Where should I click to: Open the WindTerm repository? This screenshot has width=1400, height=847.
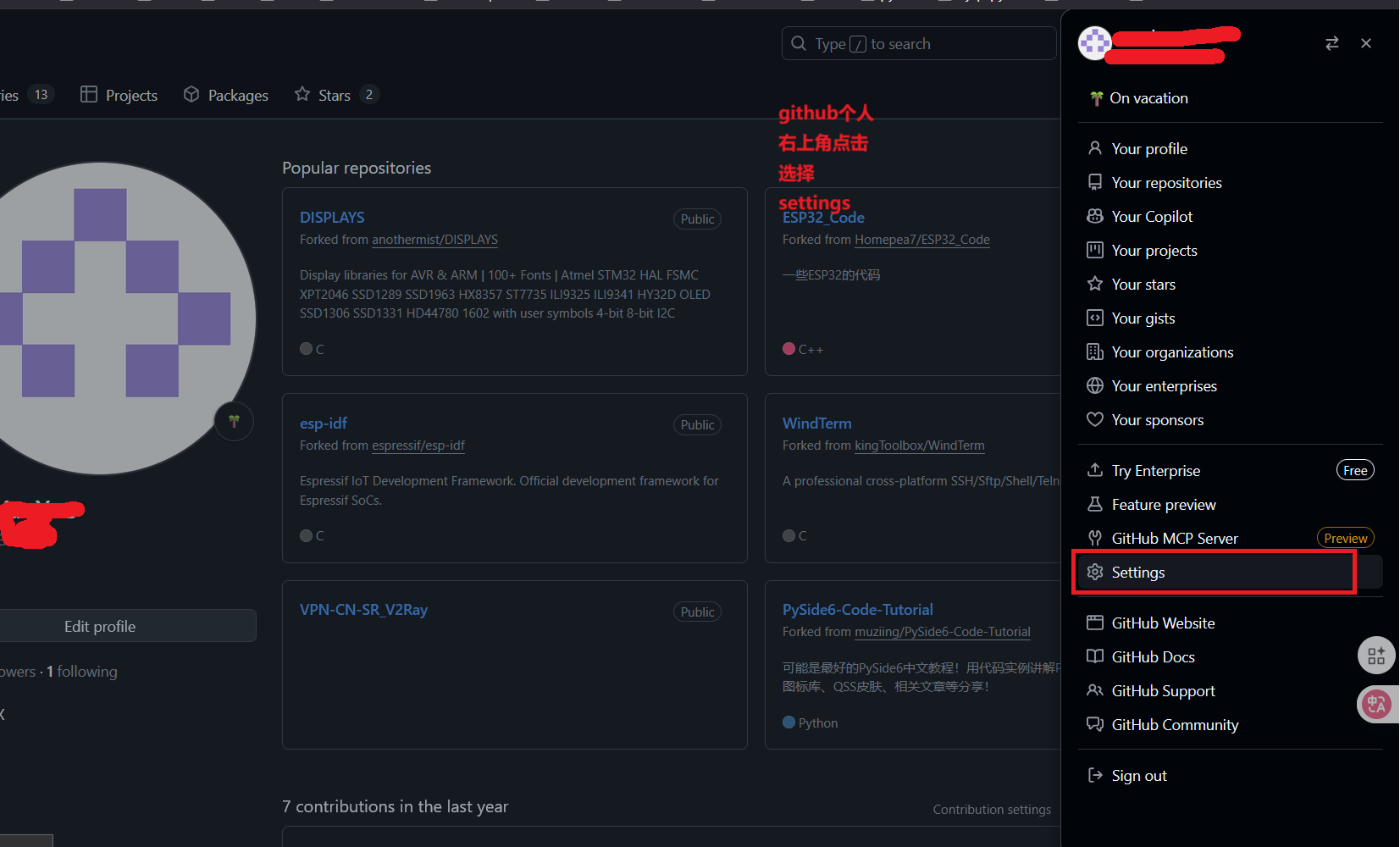pos(817,423)
